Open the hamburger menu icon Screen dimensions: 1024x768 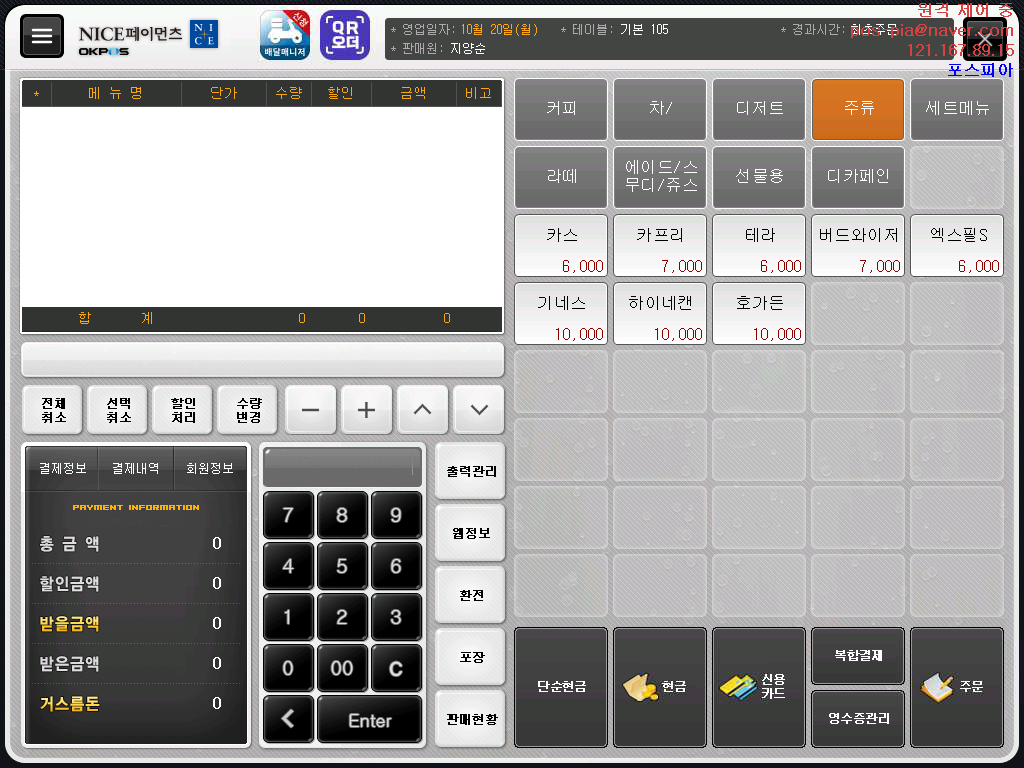click(41, 36)
